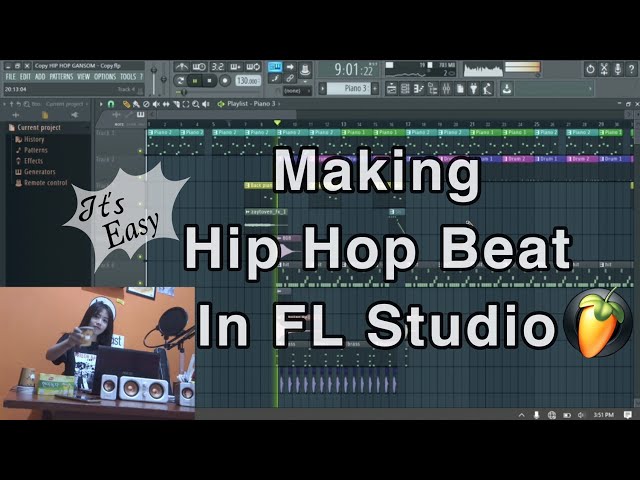Toggle loop recording icon
Screen dimensions: 640x480
click(253, 67)
